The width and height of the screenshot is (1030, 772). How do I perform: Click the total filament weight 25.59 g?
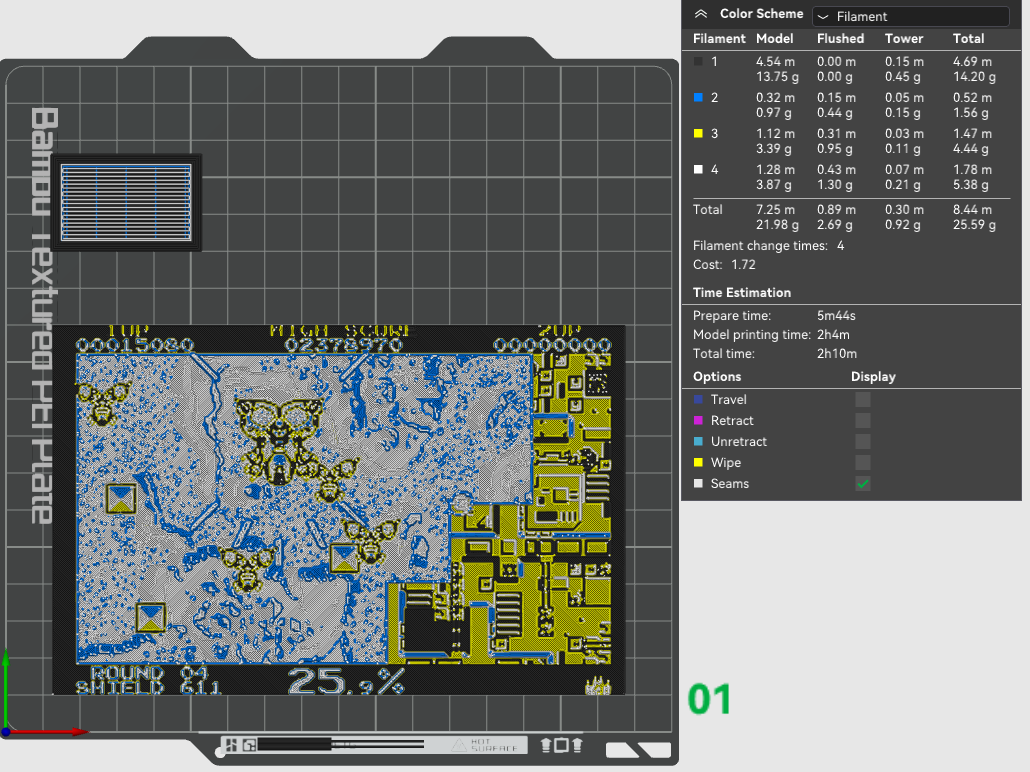click(974, 225)
